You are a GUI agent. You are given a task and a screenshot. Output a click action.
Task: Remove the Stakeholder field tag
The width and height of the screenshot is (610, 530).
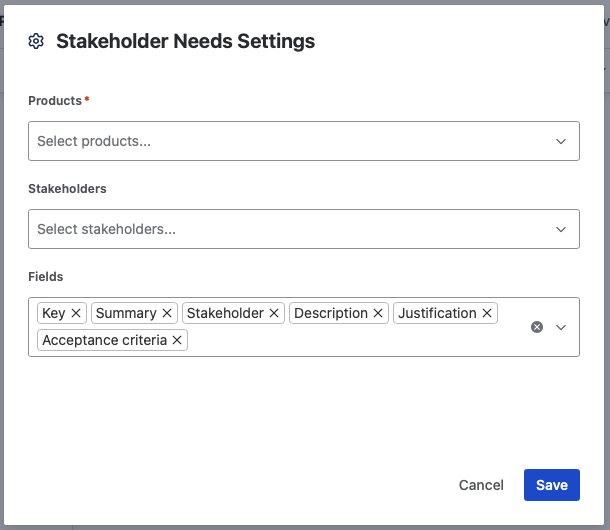coord(274,313)
